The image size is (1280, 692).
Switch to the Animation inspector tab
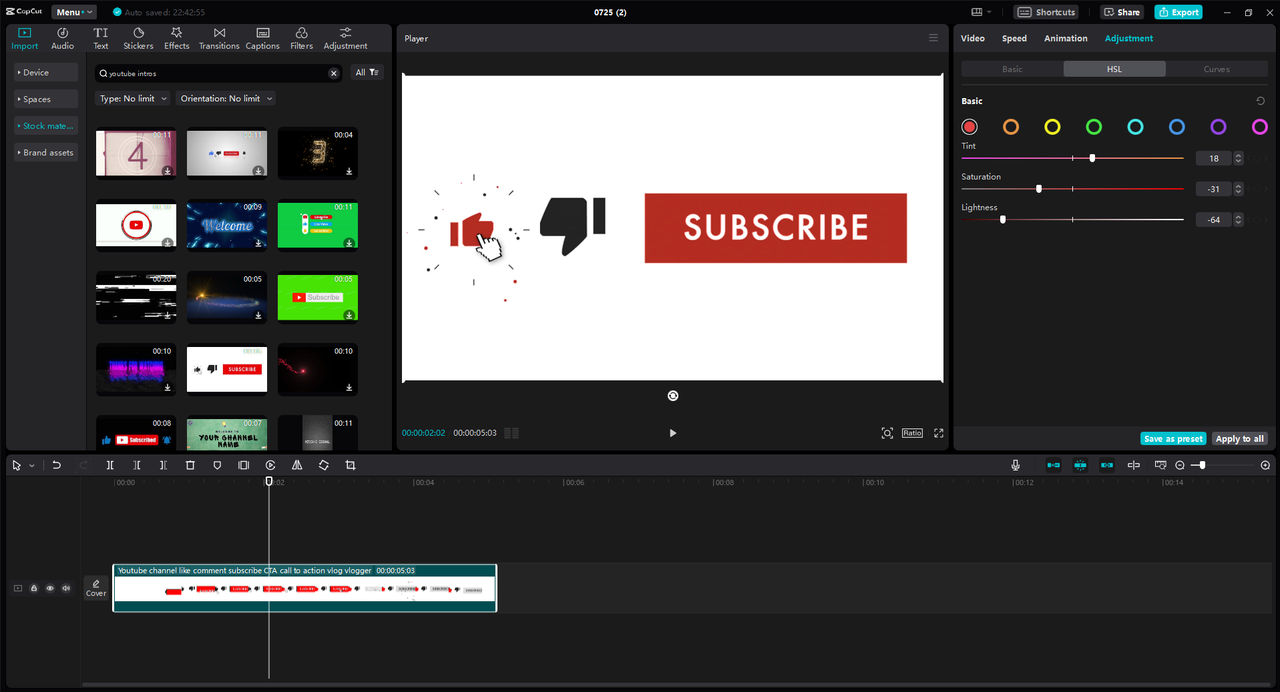1066,38
